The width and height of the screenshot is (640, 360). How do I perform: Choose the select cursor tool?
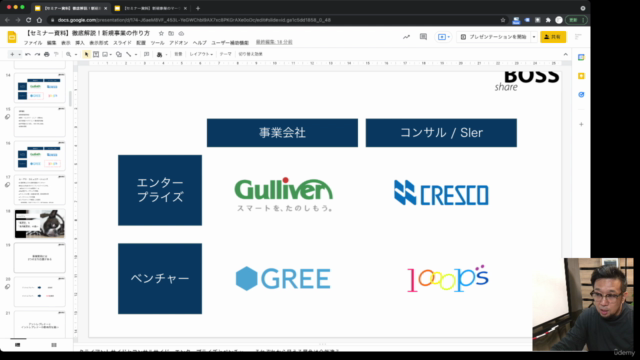click(86, 54)
